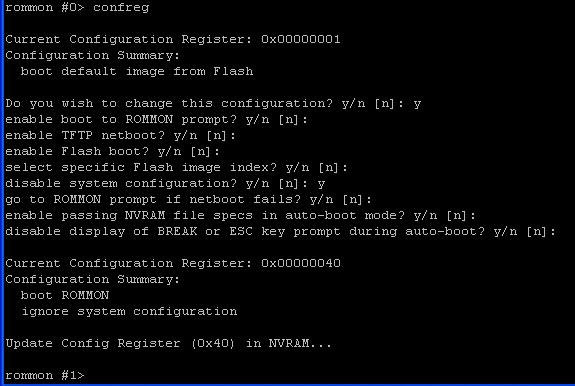The height and width of the screenshot is (386, 575).
Task: Click 'enable Flash boot' line
Action: pyautogui.click(x=113, y=151)
